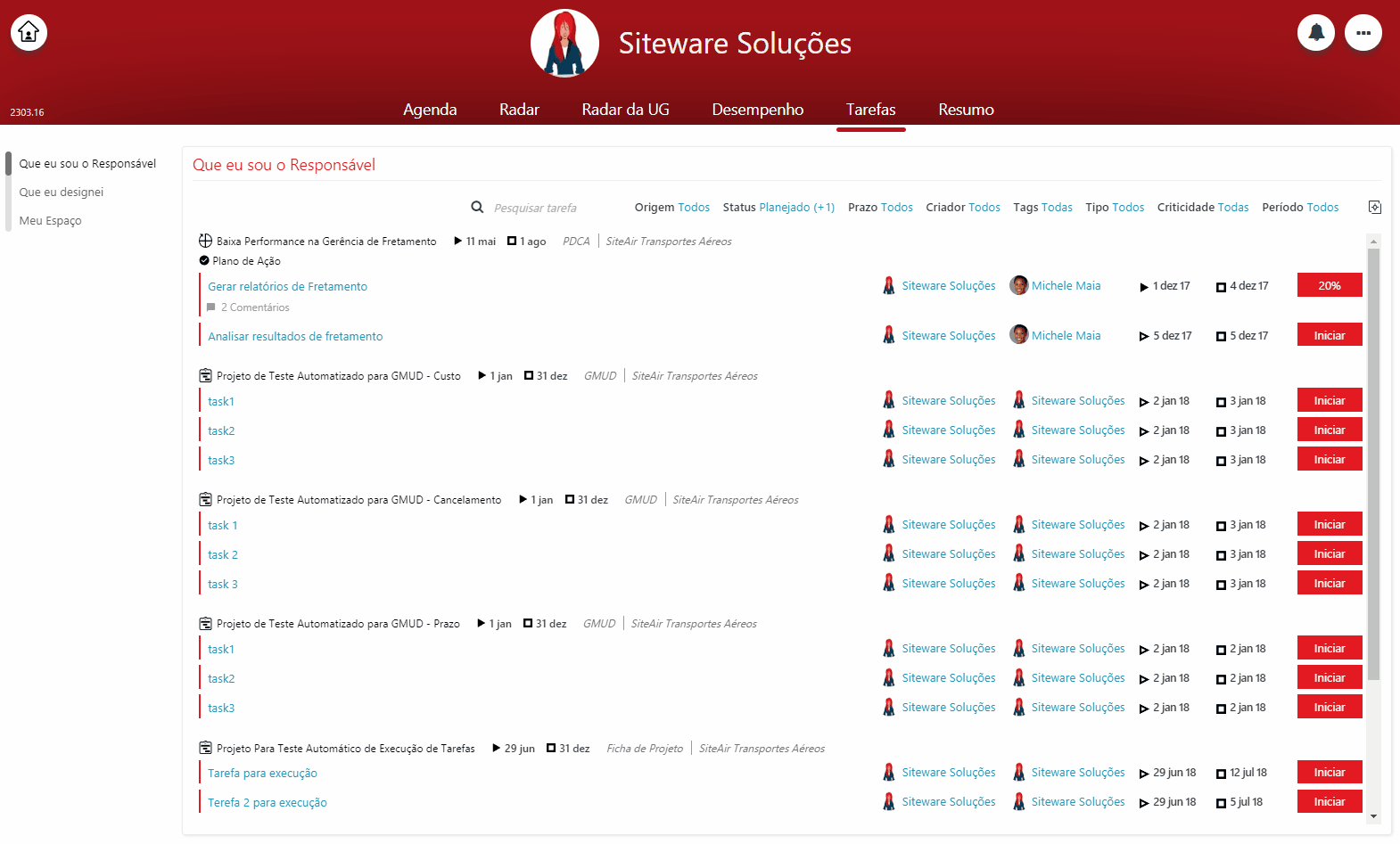Click the export icon beside Período filter
The height and width of the screenshot is (844, 1400).
pos(1375,207)
